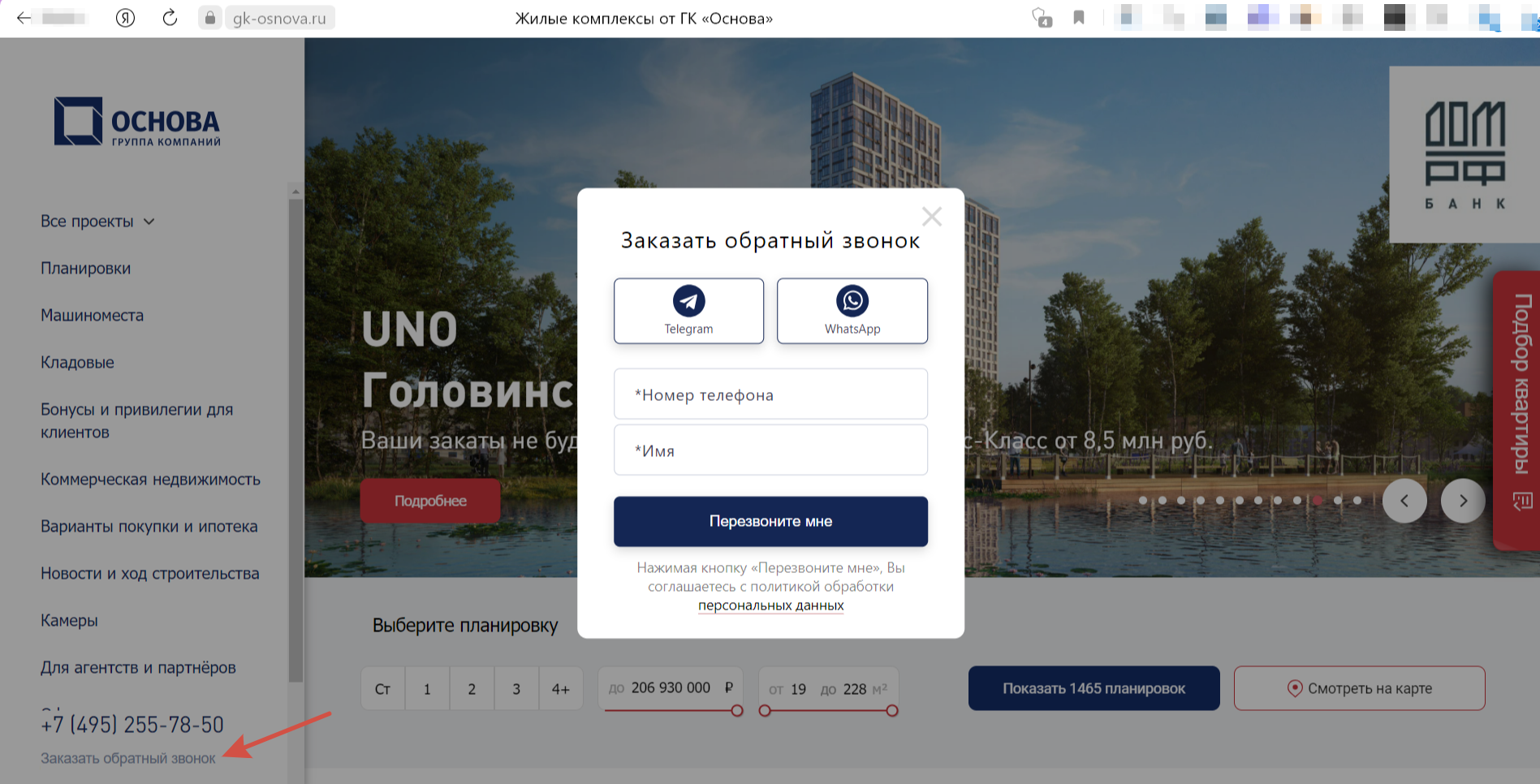
Task: Open Планировки menu item
Action: [85, 269]
